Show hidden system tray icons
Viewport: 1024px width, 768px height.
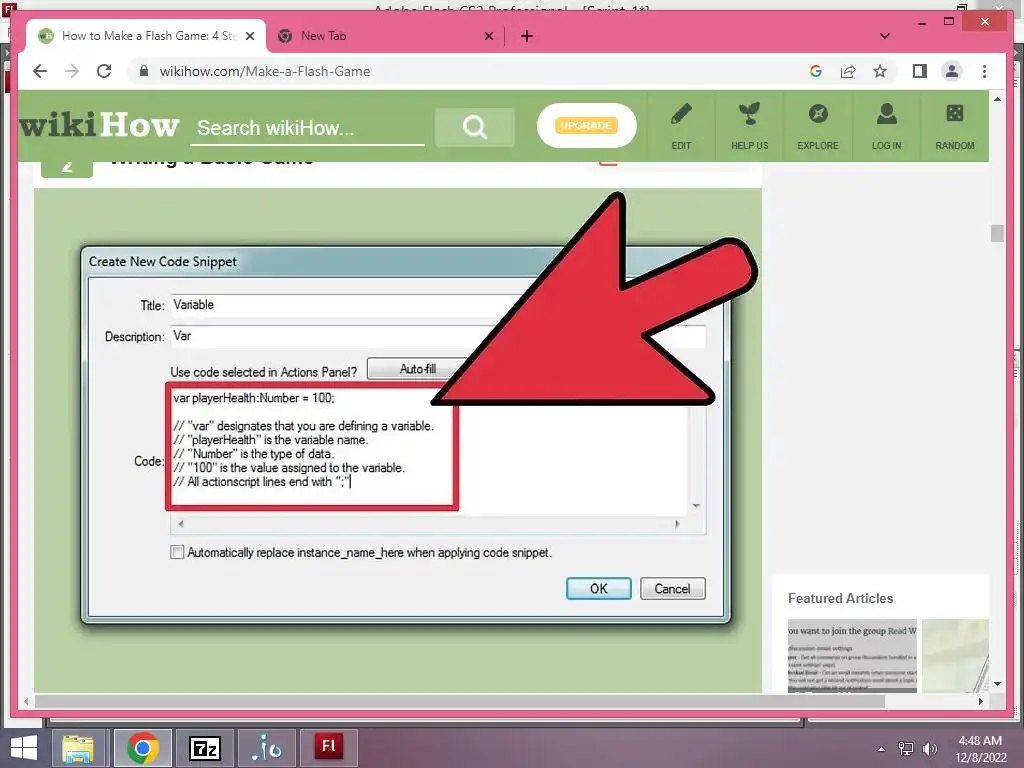point(882,749)
